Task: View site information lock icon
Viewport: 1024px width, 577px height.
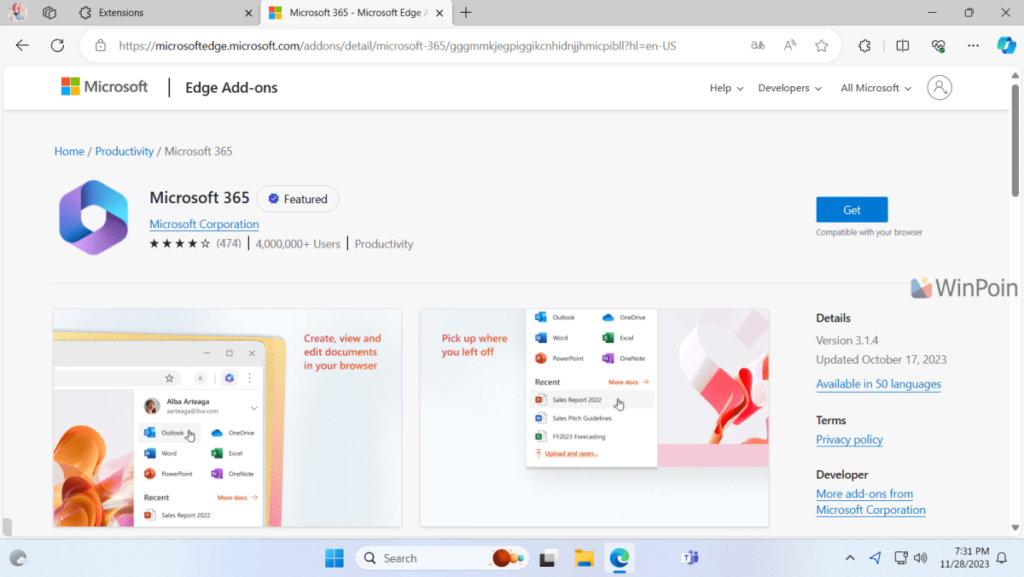Action: [100, 46]
